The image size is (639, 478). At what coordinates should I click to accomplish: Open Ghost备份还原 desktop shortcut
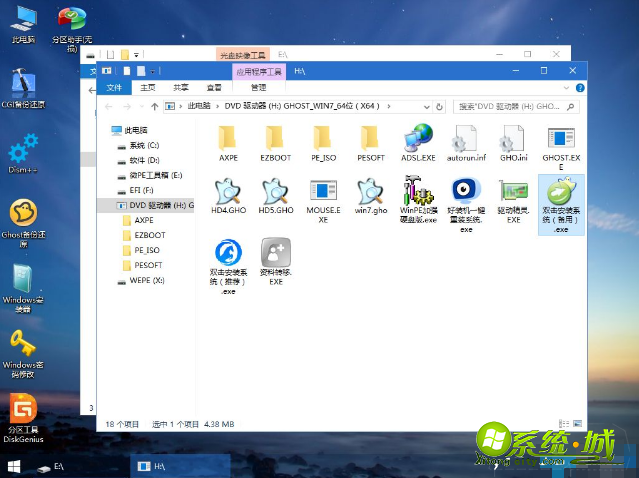pyautogui.click(x=23, y=223)
